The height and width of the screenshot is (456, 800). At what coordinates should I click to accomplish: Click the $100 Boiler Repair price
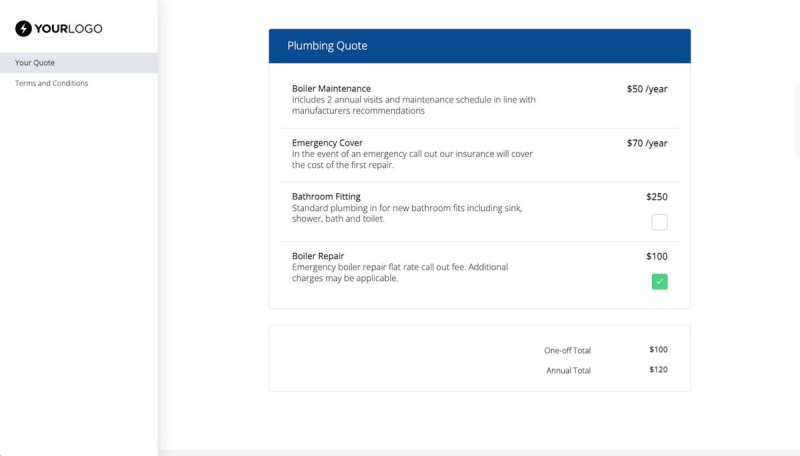[656, 256]
